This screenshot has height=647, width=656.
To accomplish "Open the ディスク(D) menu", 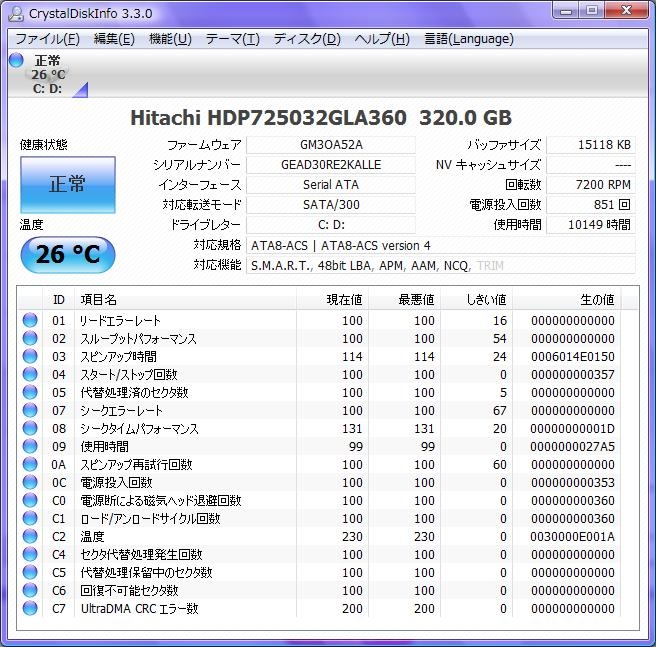I will pyautogui.click(x=307, y=39).
